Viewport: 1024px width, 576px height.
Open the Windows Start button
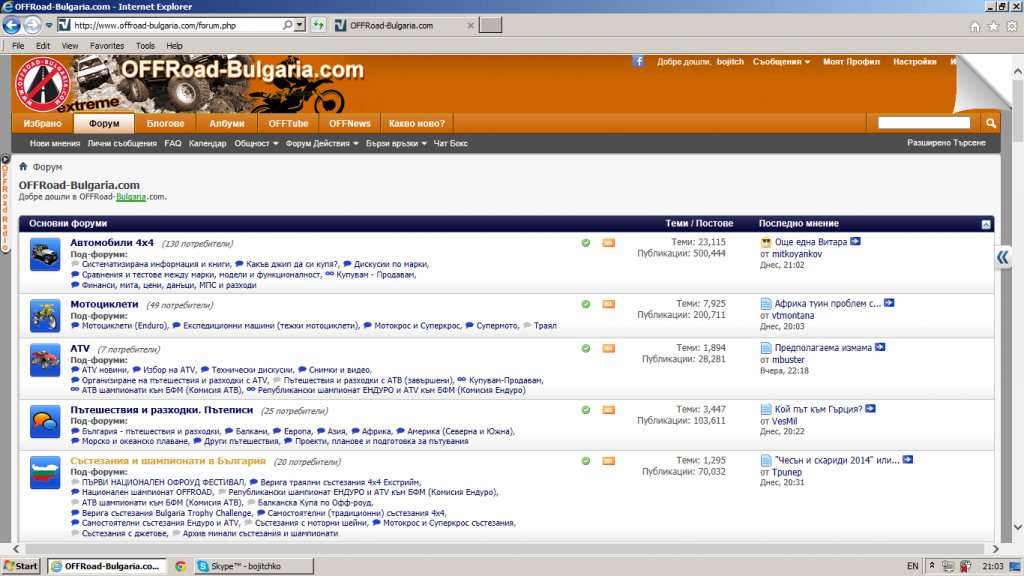pyautogui.click(x=21, y=566)
